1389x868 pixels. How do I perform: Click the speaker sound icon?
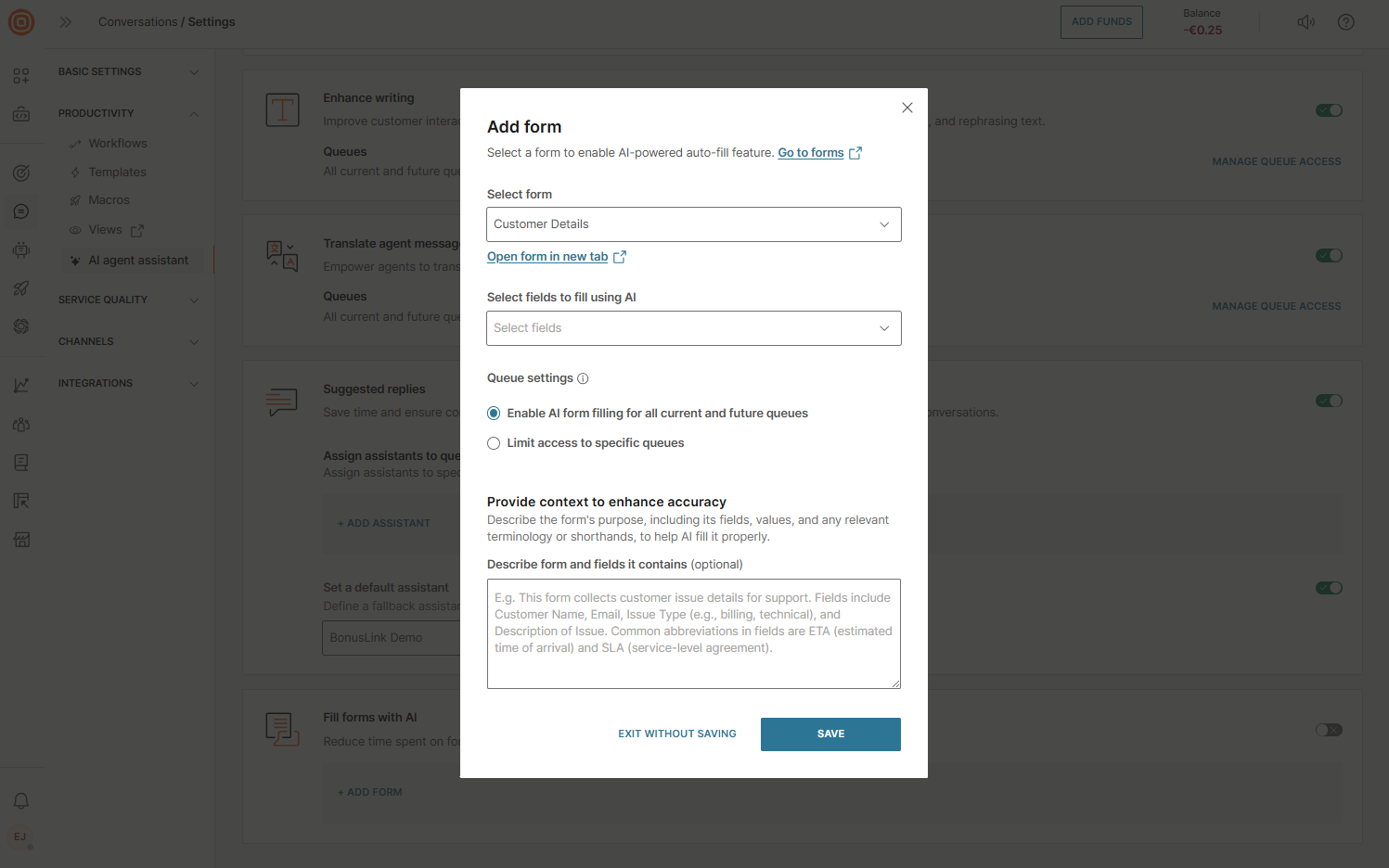click(1305, 22)
